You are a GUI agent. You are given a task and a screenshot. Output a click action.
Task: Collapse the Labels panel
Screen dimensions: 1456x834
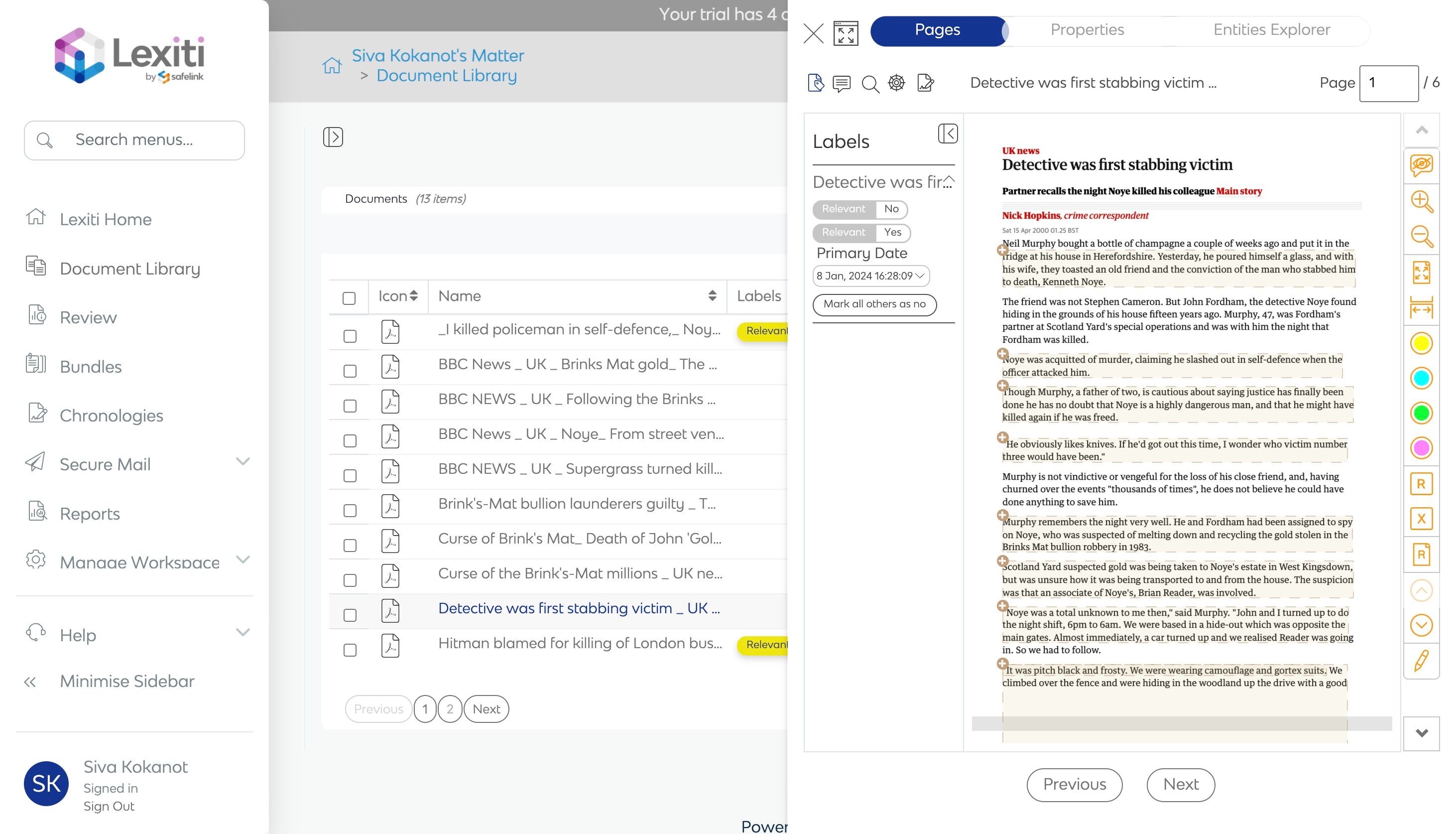click(x=947, y=134)
